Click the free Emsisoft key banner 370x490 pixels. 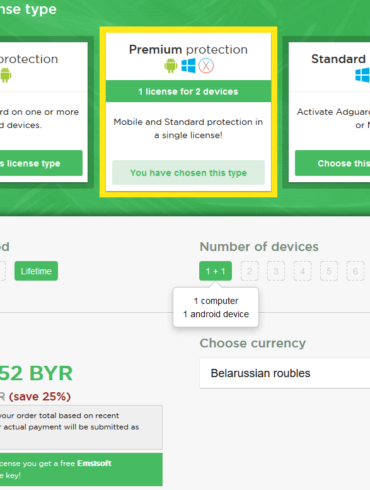pos(81,469)
